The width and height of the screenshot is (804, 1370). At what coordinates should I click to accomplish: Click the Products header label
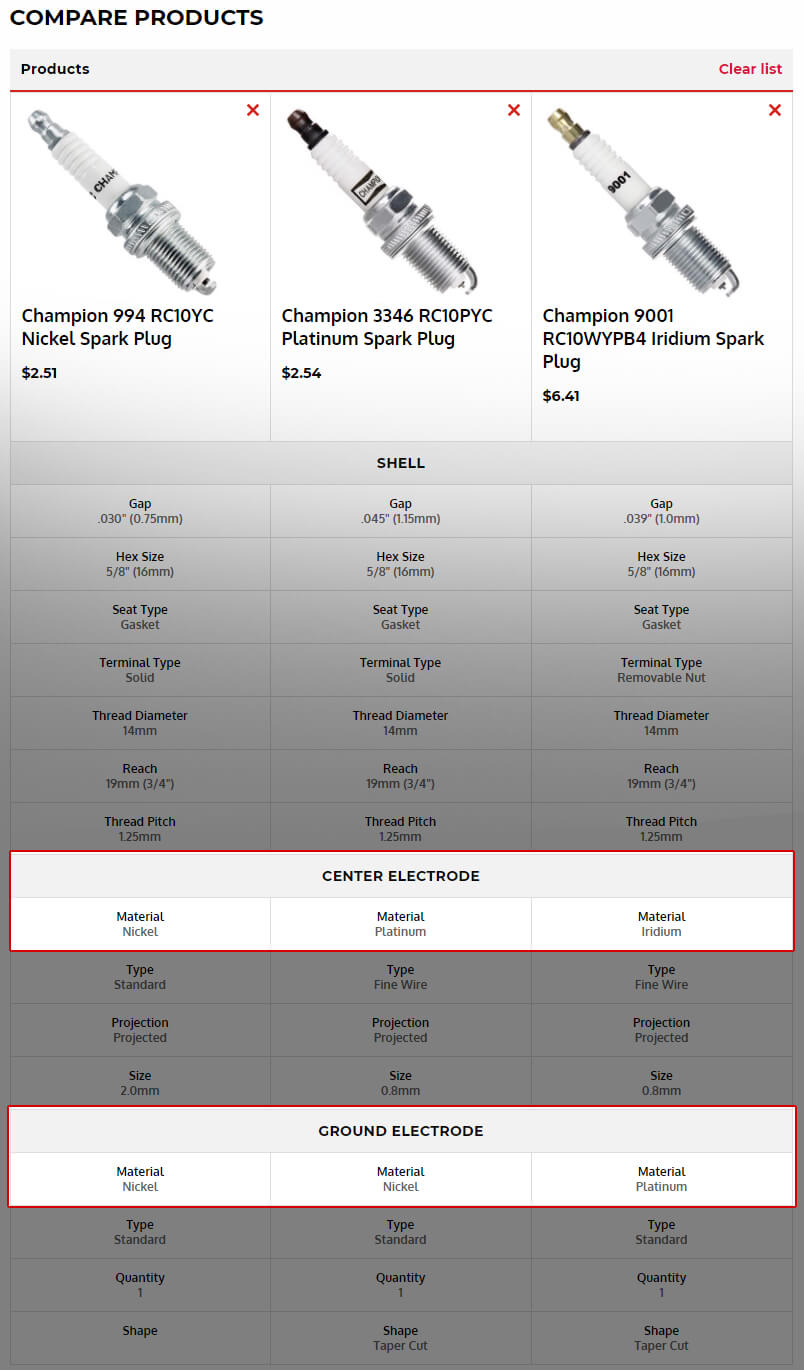(55, 69)
